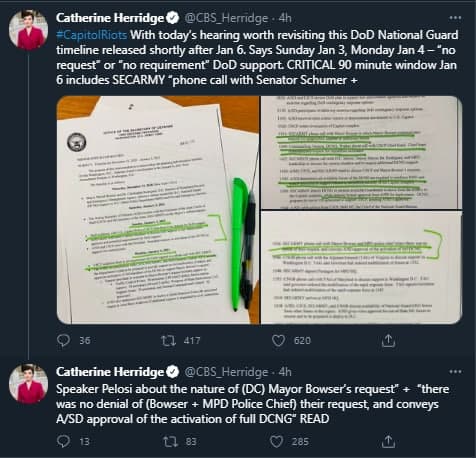Image resolution: width=476 pixels, height=458 pixels.
Task: View the top-right highlighted timeline photo
Action: (x=361, y=152)
